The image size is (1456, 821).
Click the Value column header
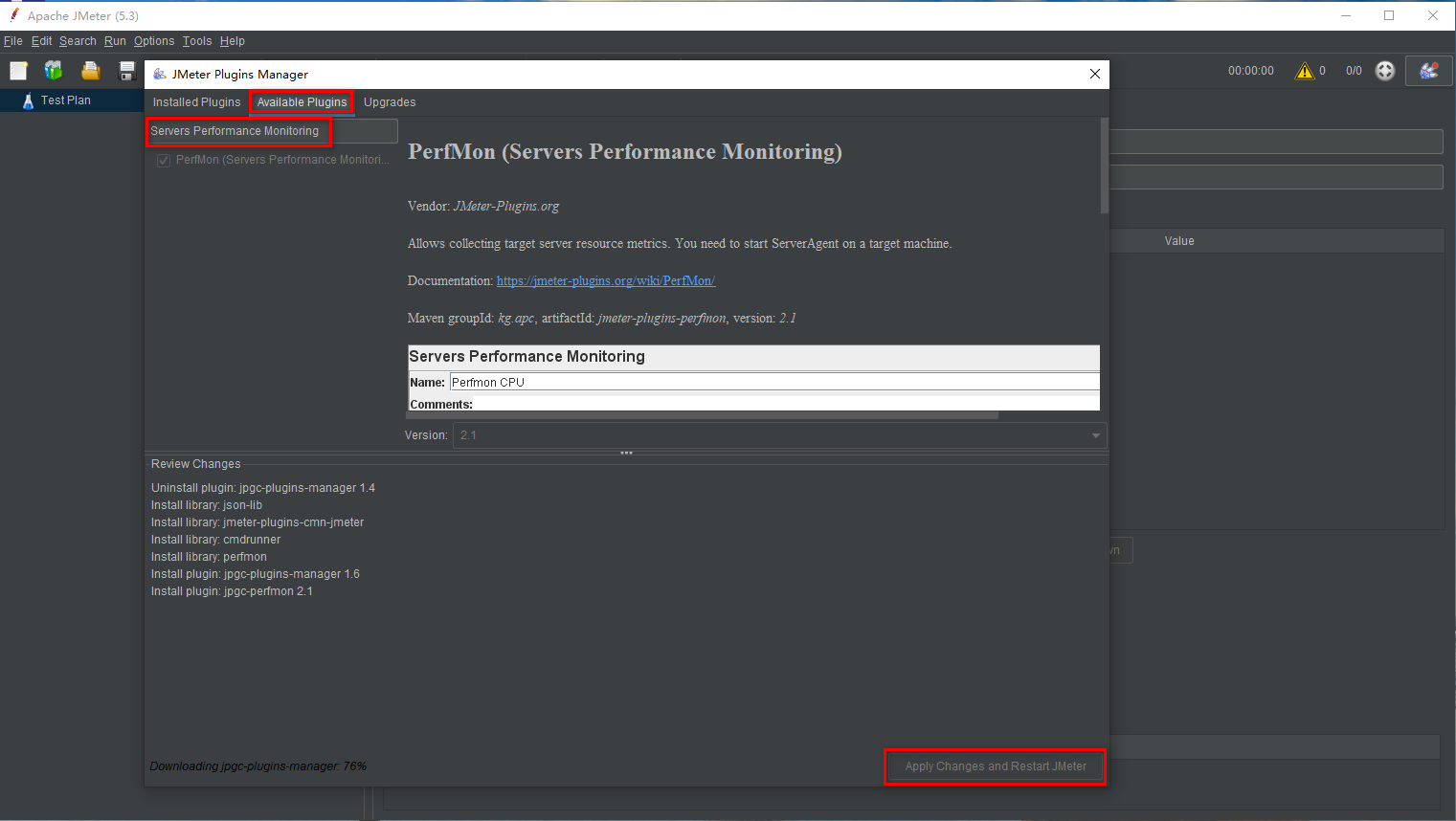pos(1179,241)
